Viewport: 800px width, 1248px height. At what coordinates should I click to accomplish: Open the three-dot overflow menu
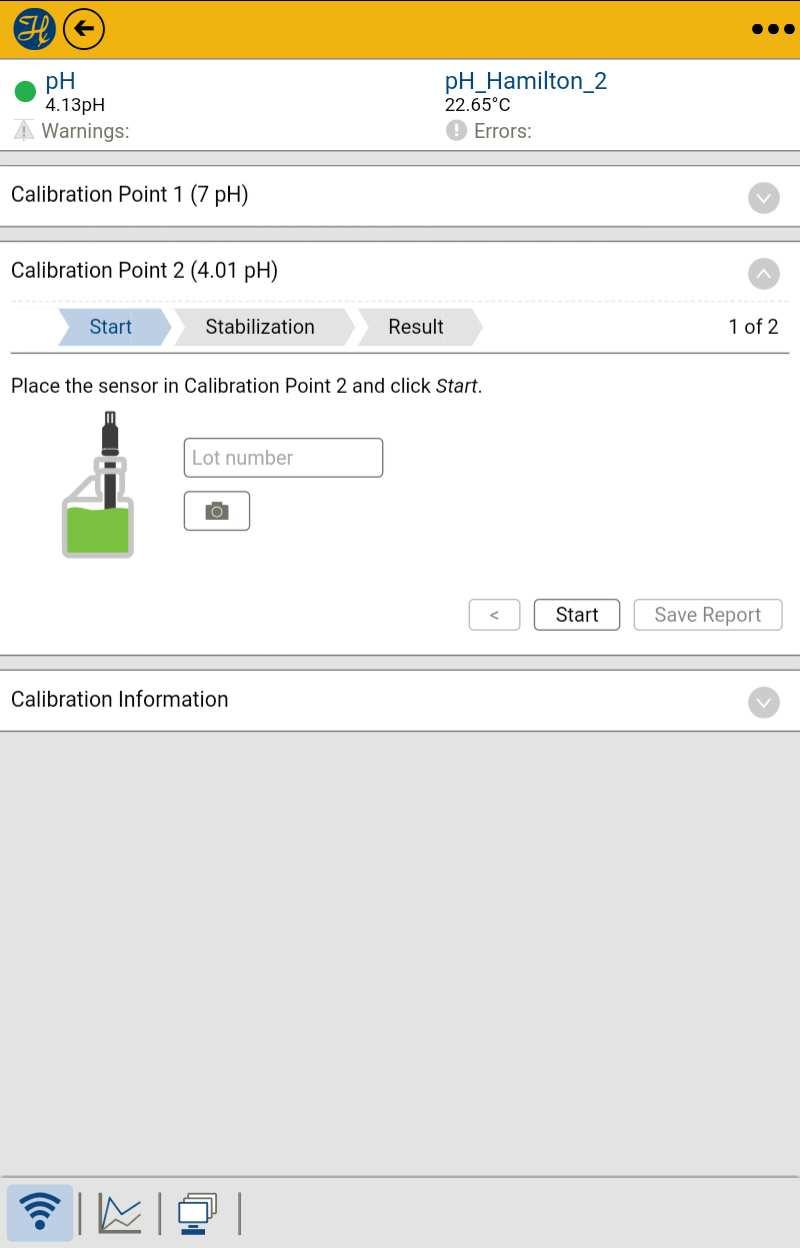773,29
